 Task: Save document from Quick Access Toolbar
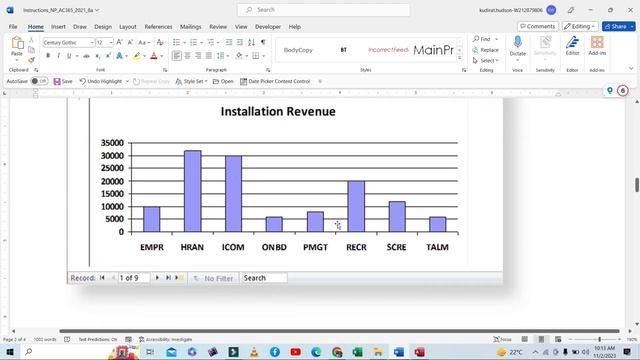63,81
